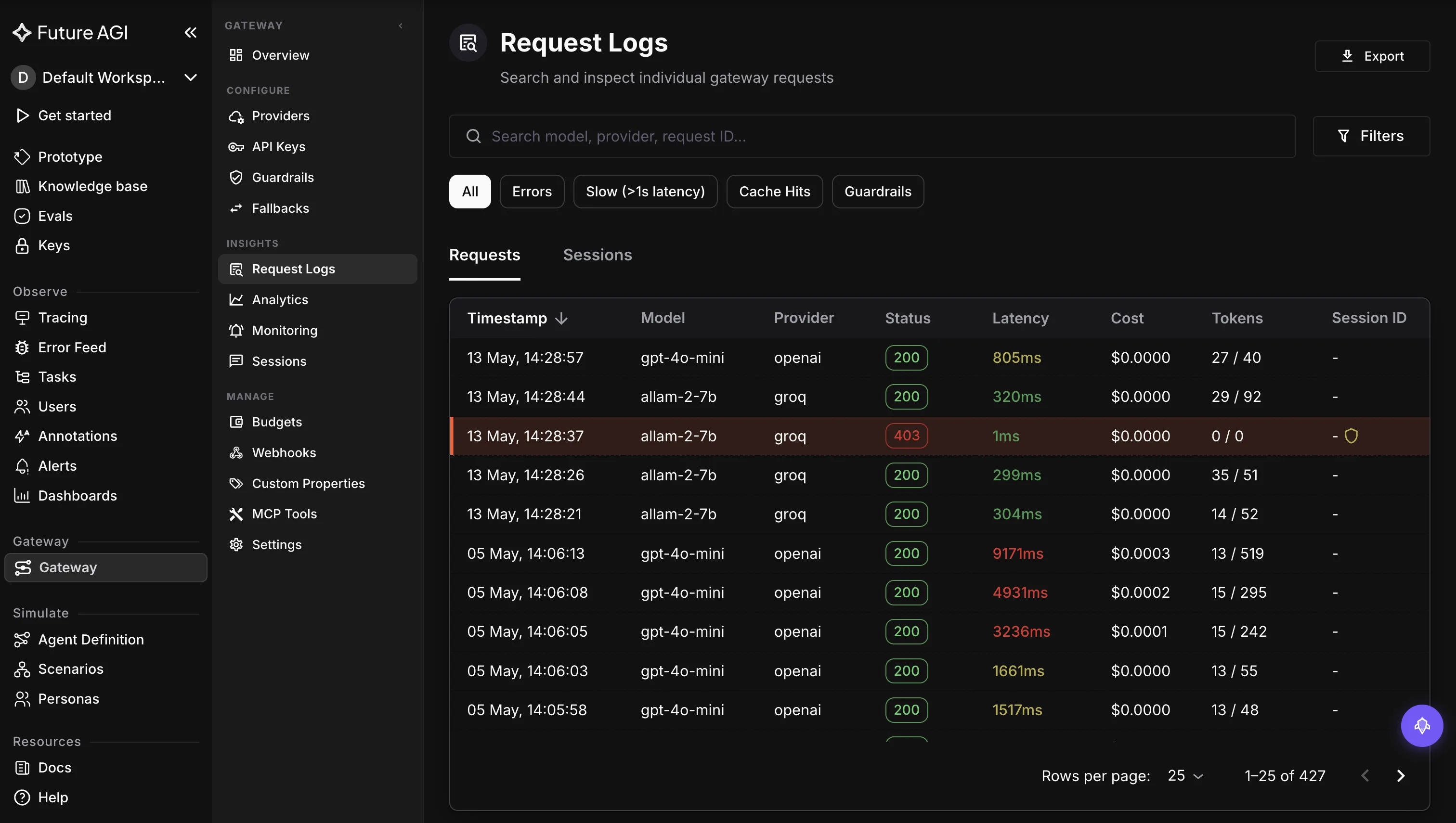Open Error Feed
The width and height of the screenshot is (1456, 823).
[72, 347]
